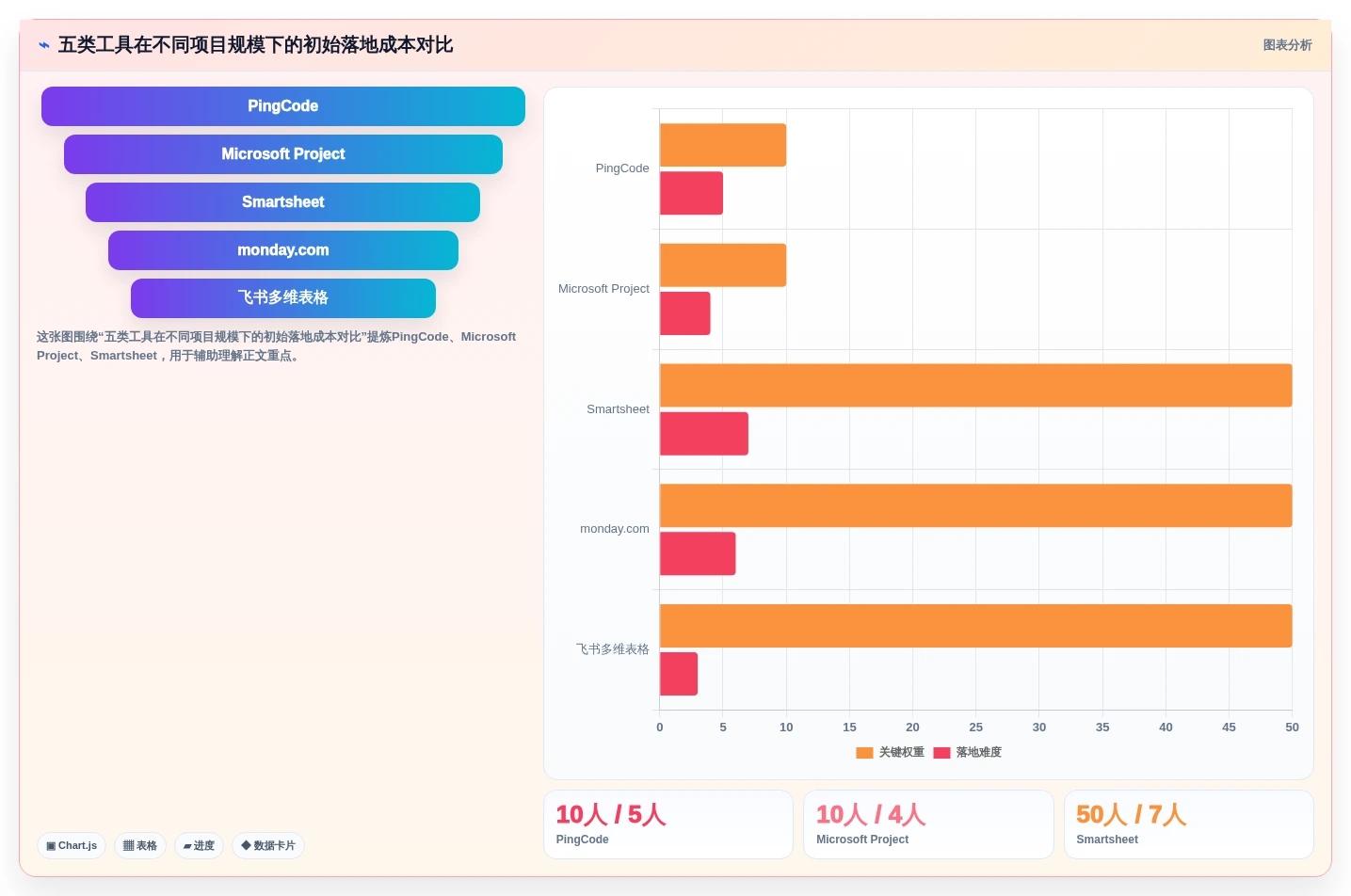The width and height of the screenshot is (1351, 896).
Task: Click the 表格 tag
Action: point(140,845)
